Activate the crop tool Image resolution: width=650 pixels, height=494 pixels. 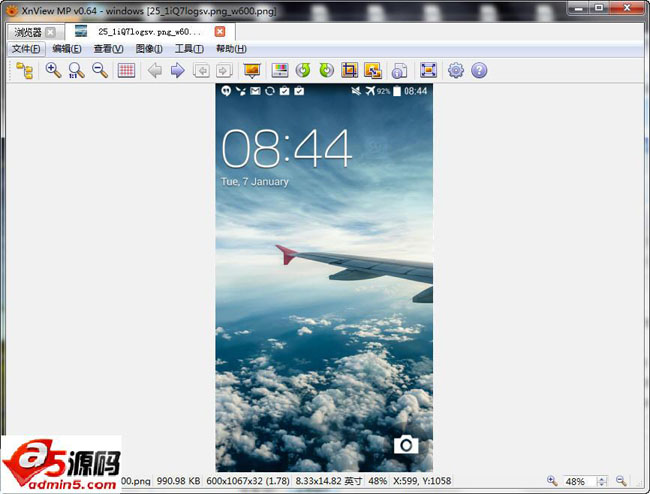coord(349,70)
